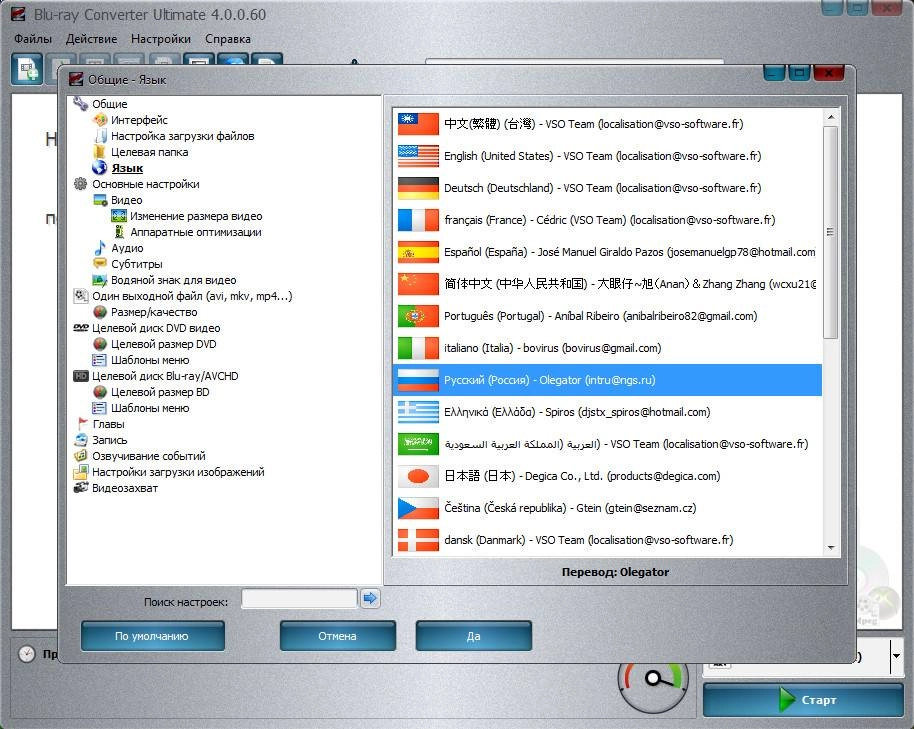Viewport: 914px width, 729px height.
Task: Click the Видеозахват camera icon
Action: pos(80,488)
